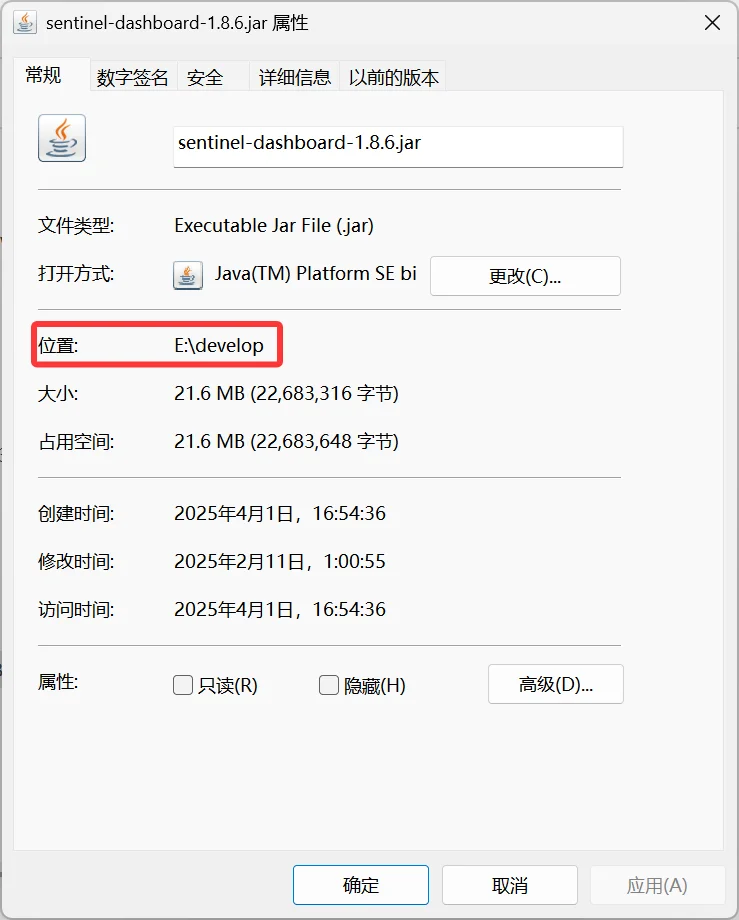This screenshot has height=920, width=739.
Task: Click the file name field sentinel-dashboard-1.8.6.jar
Action: click(x=398, y=147)
